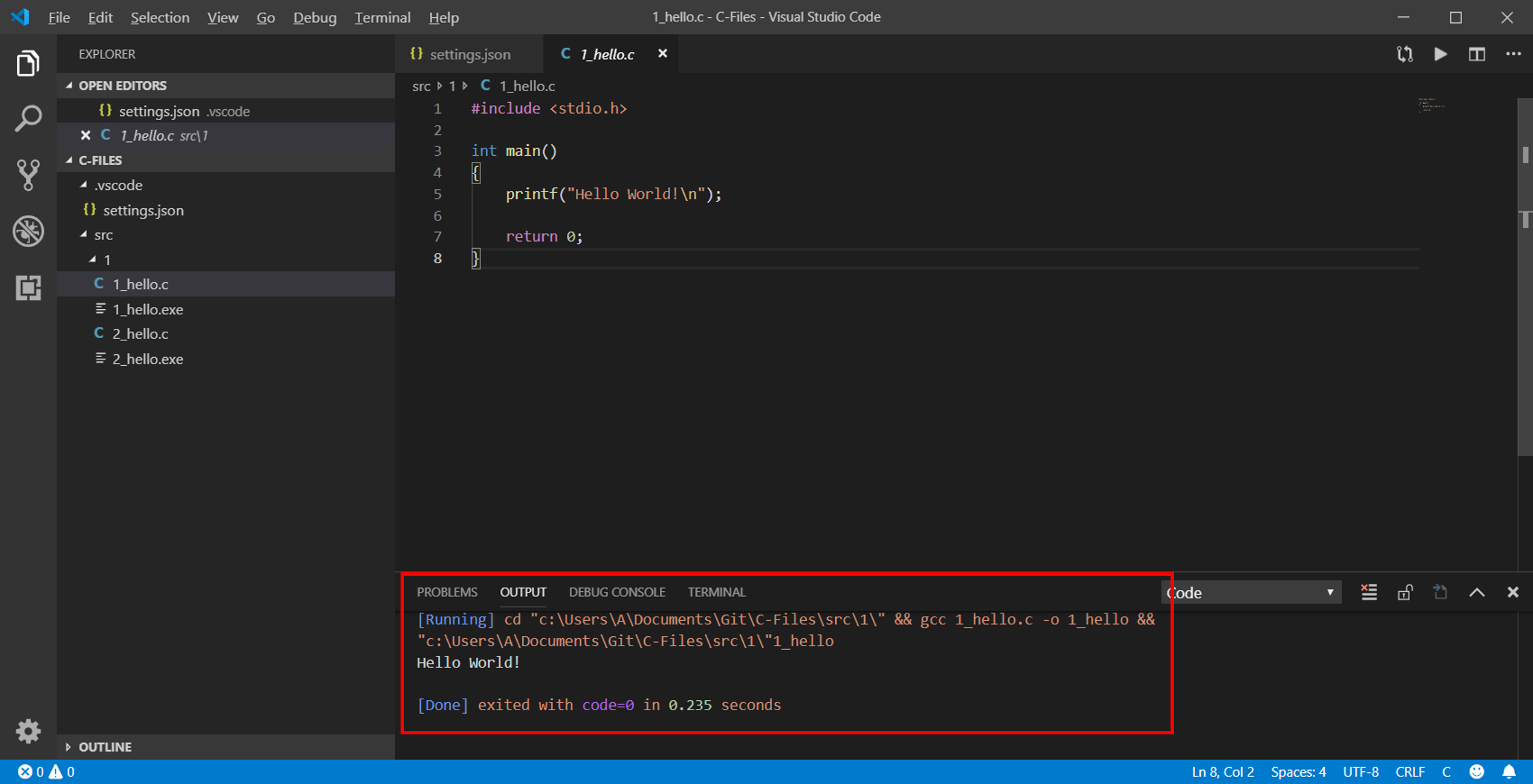
Task: Open the Manage gear icon
Action: point(28,731)
